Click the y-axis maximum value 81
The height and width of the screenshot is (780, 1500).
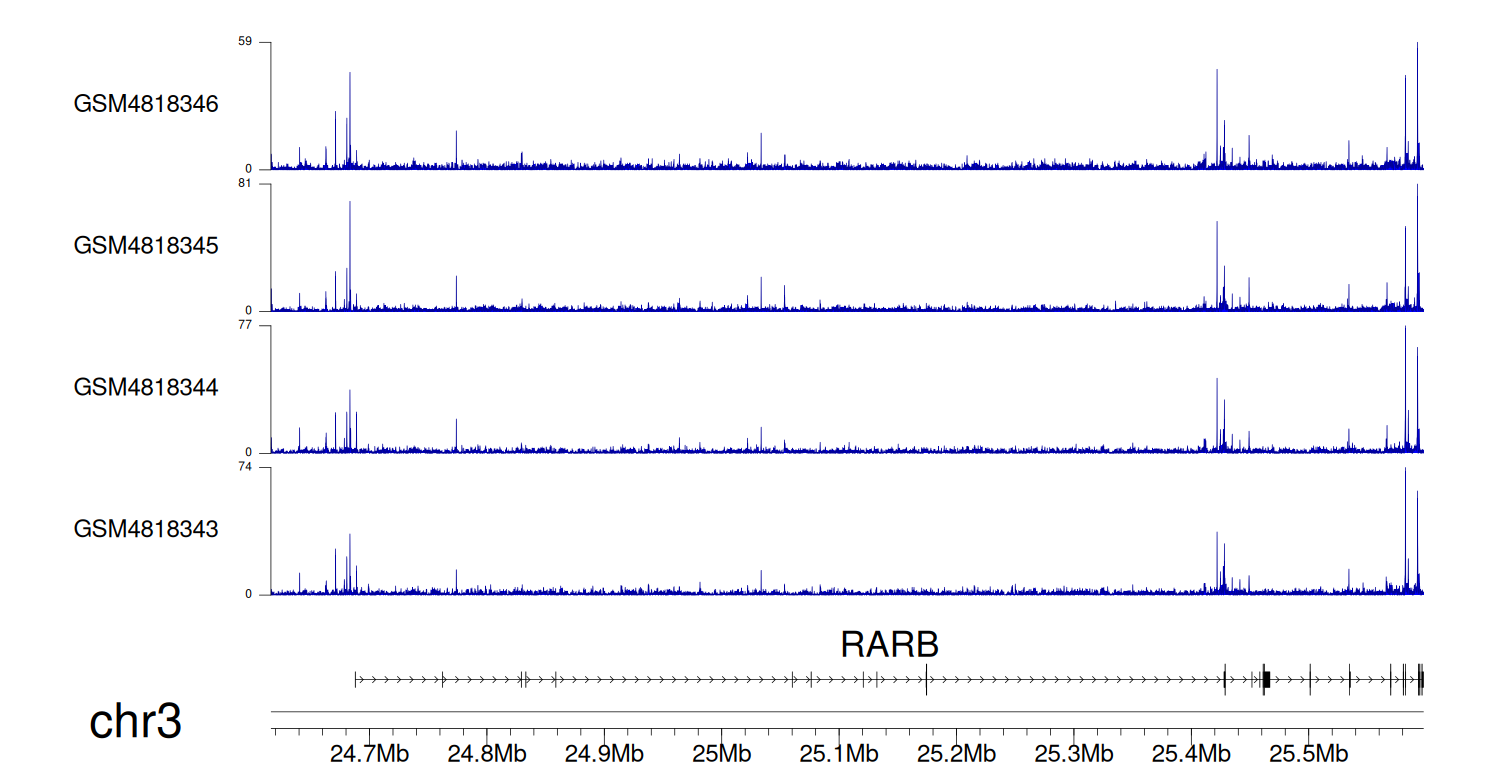(245, 184)
